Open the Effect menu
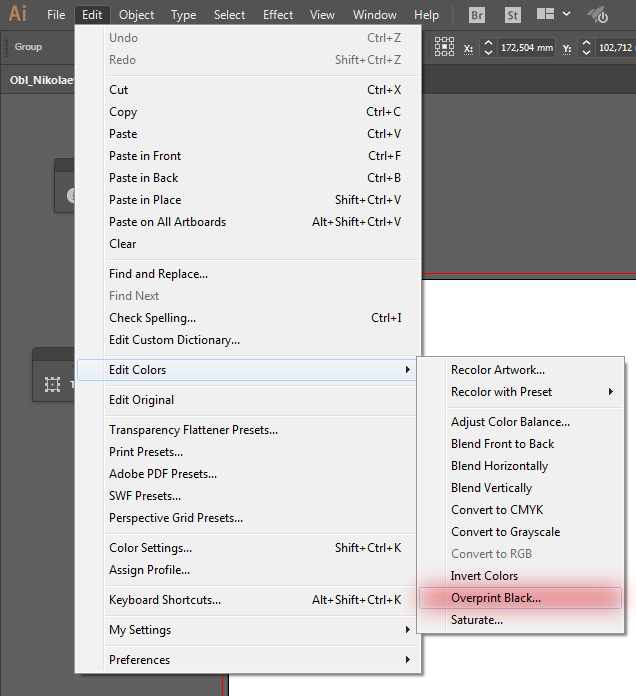636x696 pixels. (278, 15)
